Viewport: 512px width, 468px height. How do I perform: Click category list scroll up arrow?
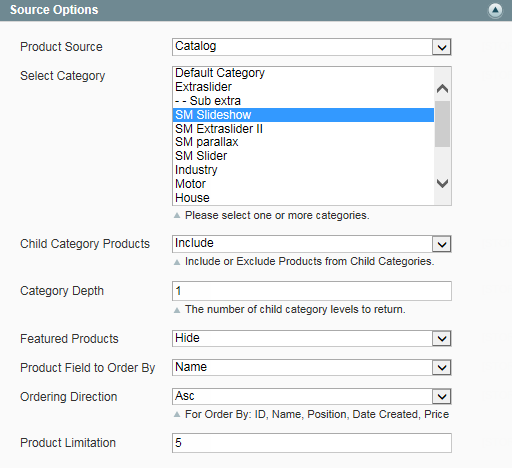coord(442,89)
